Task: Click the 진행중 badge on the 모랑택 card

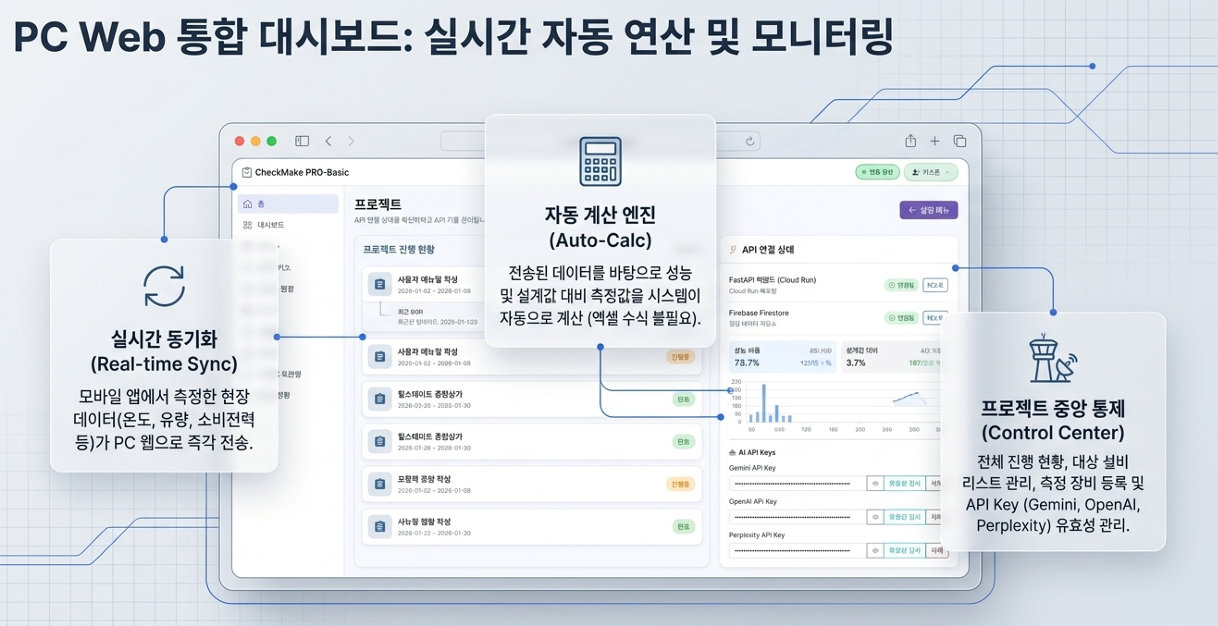Action: coord(680,484)
